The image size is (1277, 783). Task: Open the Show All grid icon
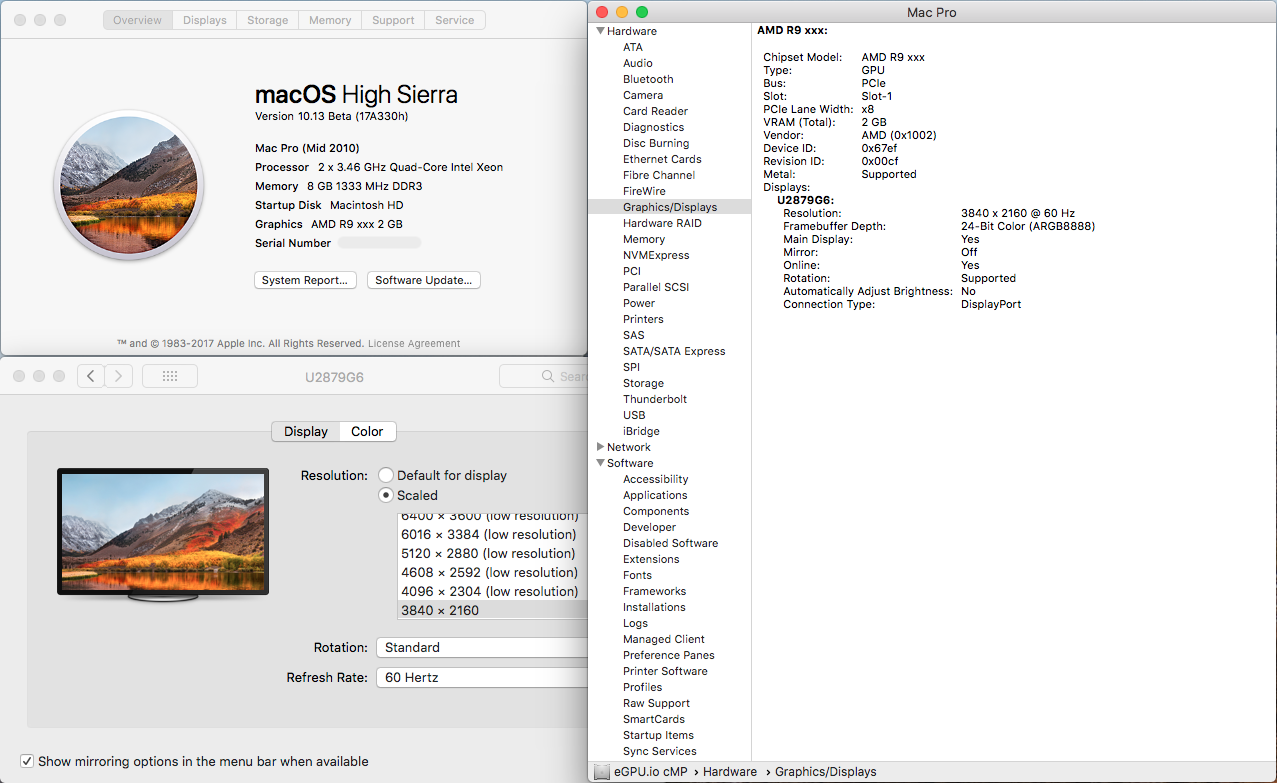[170, 376]
